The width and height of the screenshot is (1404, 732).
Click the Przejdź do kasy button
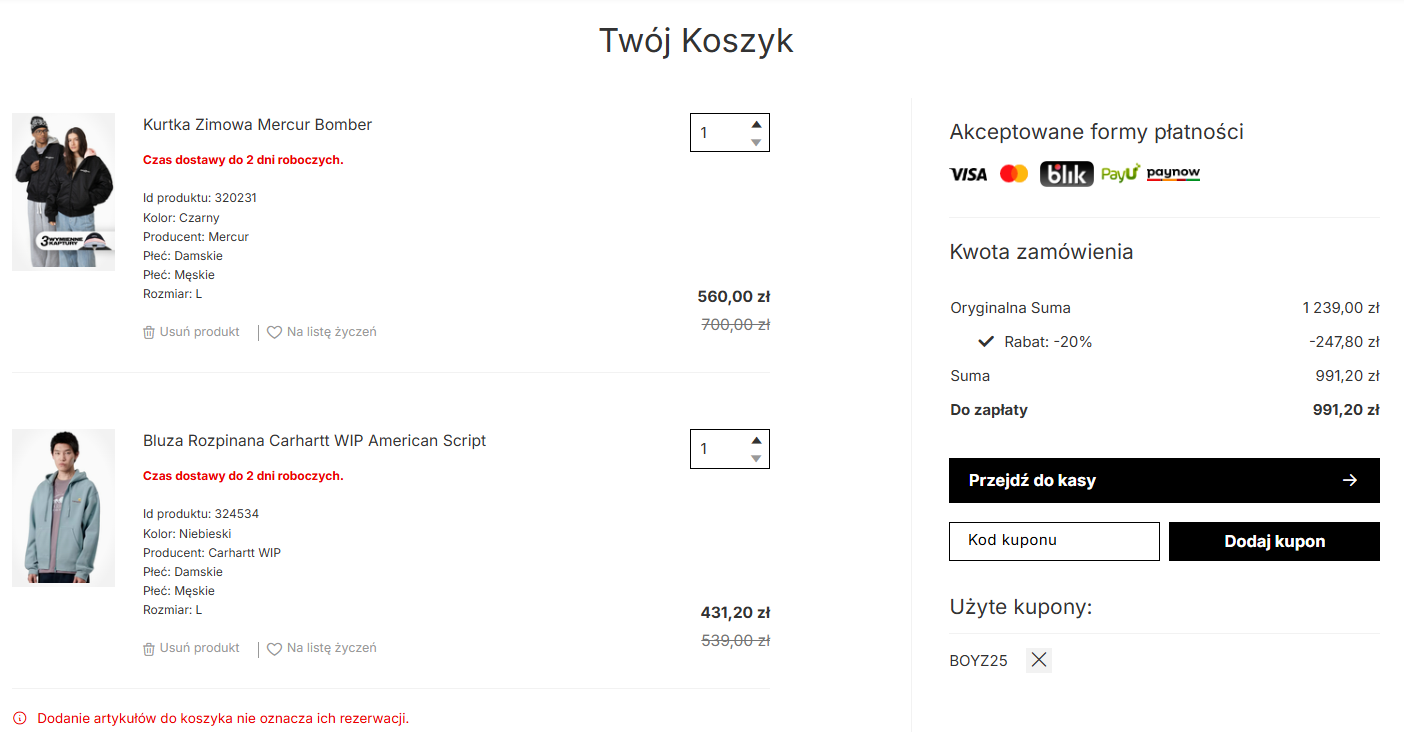(1164, 480)
